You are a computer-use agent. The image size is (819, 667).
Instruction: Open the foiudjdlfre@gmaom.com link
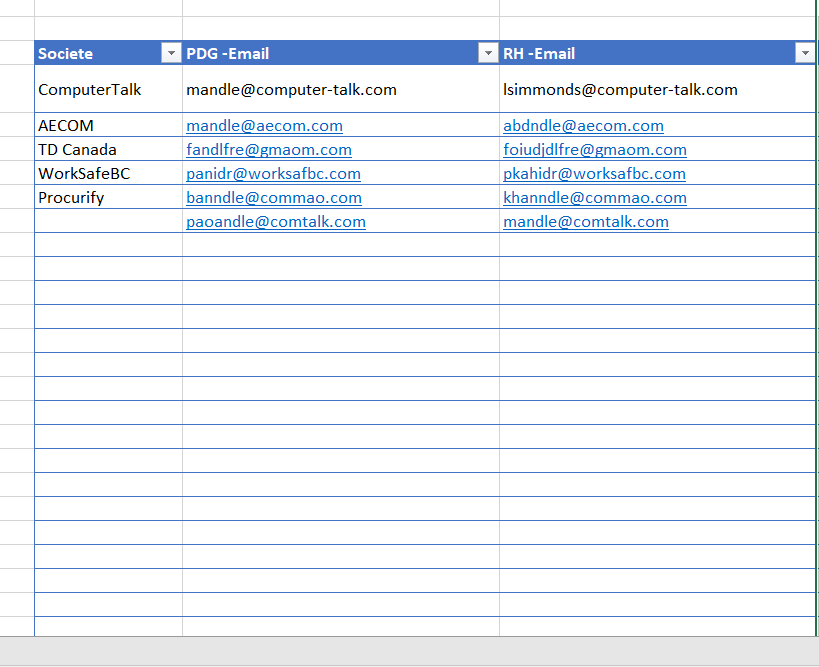[x=594, y=150]
